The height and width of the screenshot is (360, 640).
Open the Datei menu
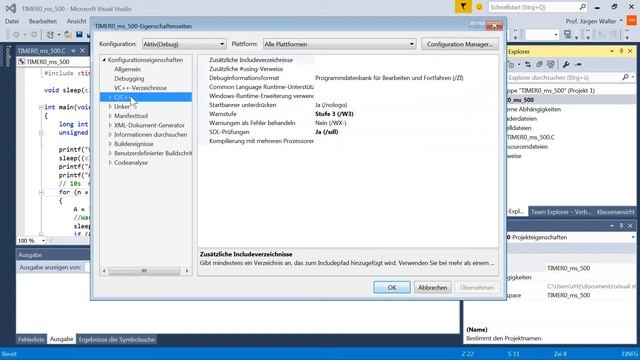pos(11,21)
